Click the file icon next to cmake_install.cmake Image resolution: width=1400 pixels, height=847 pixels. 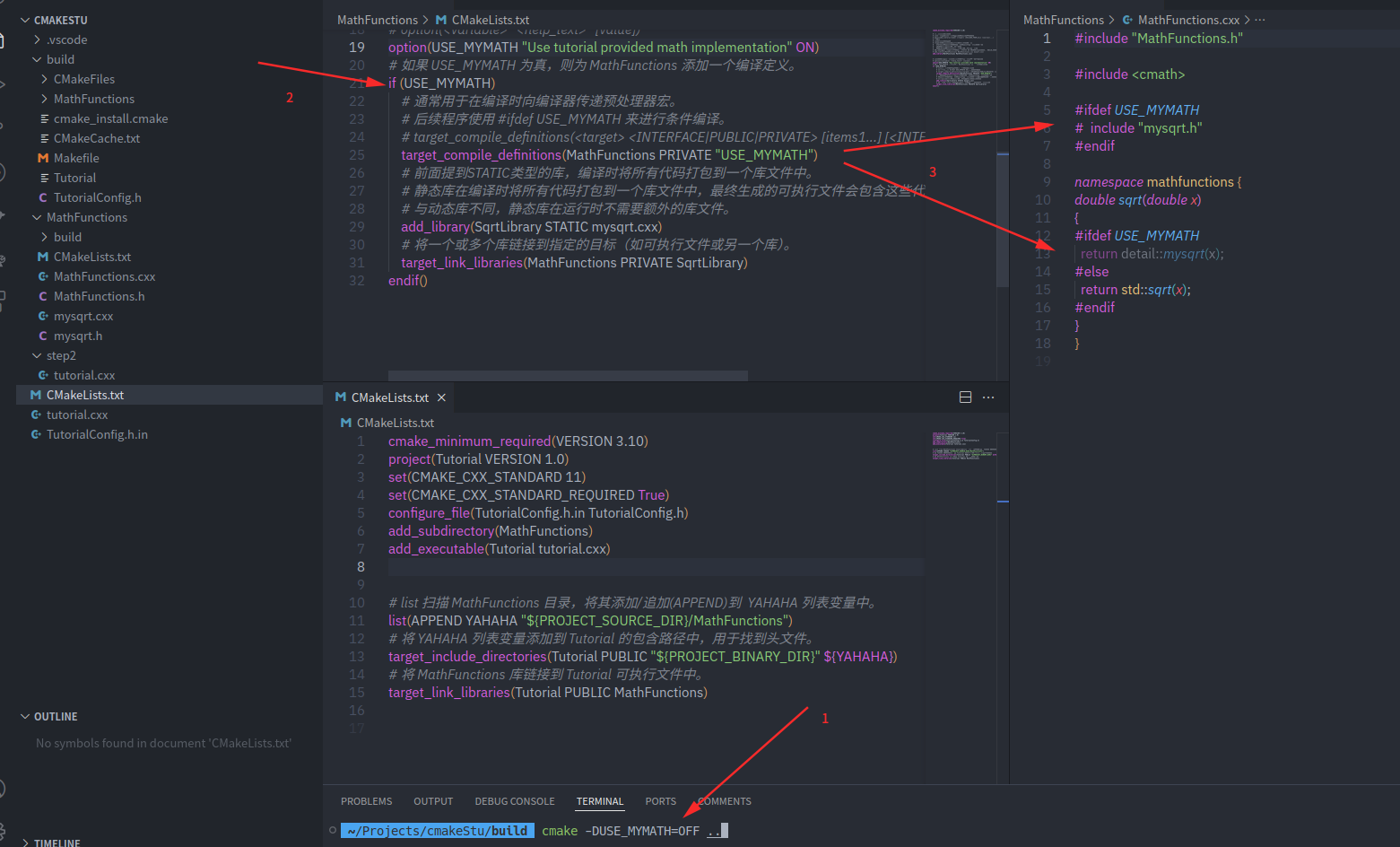tap(44, 118)
